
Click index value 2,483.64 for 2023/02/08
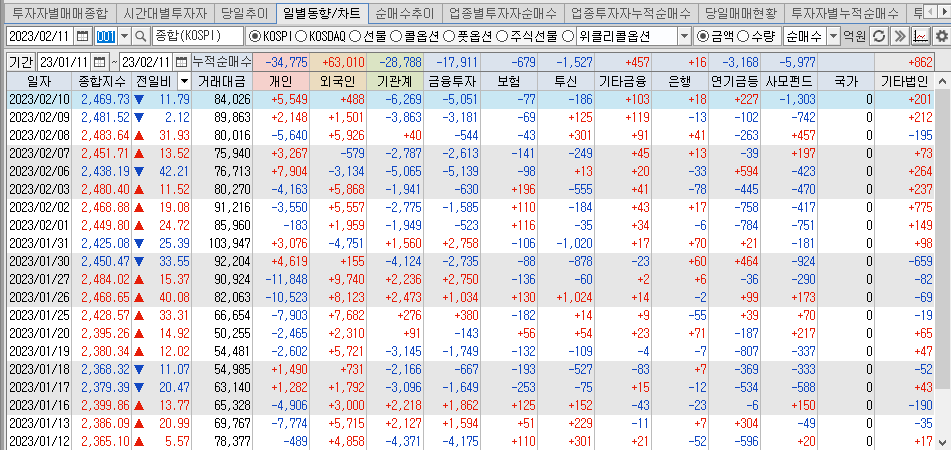coord(105,135)
